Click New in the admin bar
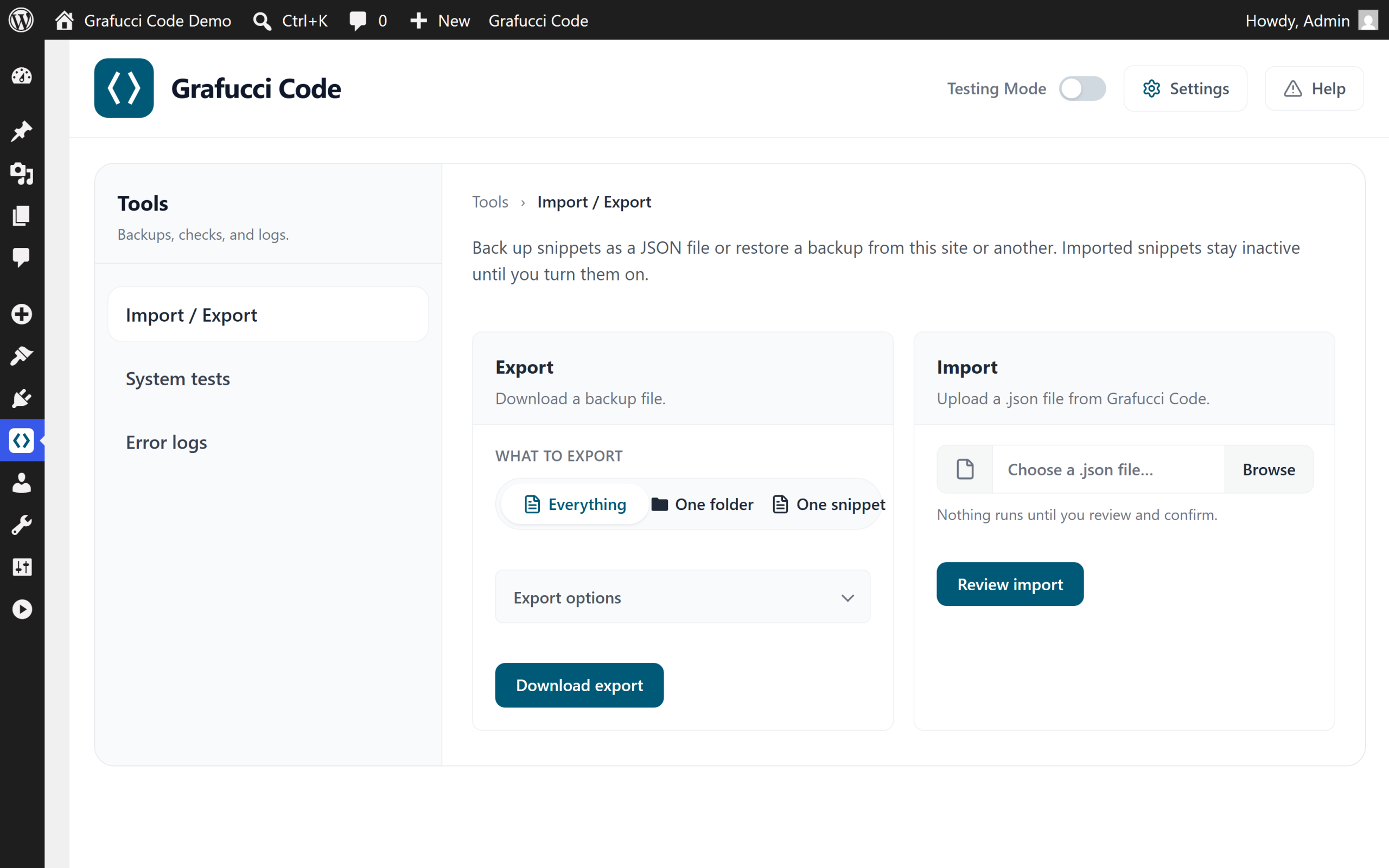This screenshot has width=1389, height=868. (x=454, y=21)
